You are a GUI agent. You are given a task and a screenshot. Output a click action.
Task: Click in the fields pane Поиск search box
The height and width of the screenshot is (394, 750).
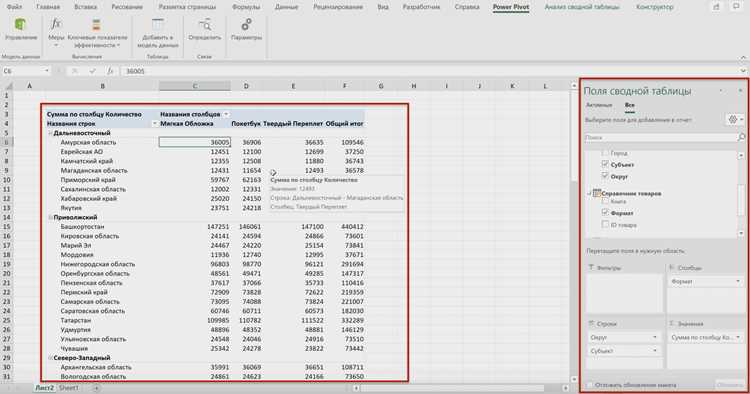pos(661,137)
